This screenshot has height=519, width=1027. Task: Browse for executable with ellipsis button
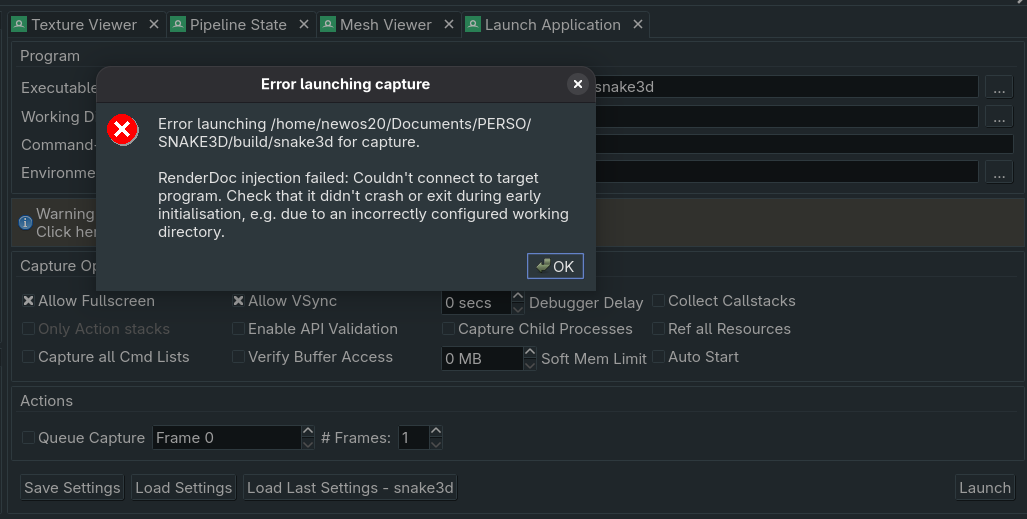pyautogui.click(x=999, y=87)
